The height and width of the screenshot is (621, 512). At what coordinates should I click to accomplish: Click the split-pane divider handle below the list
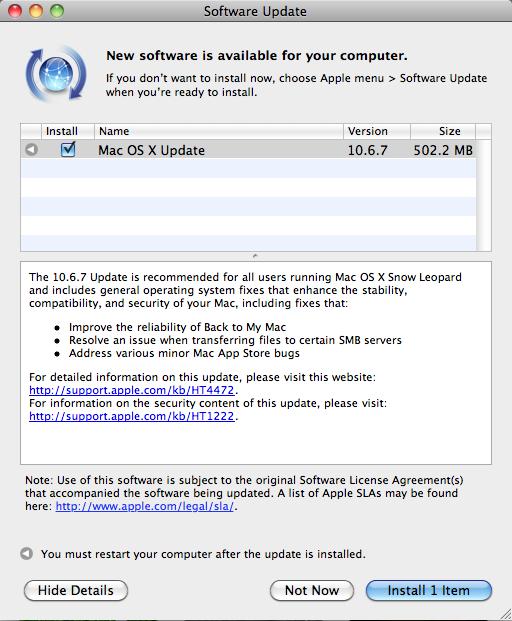255,256
